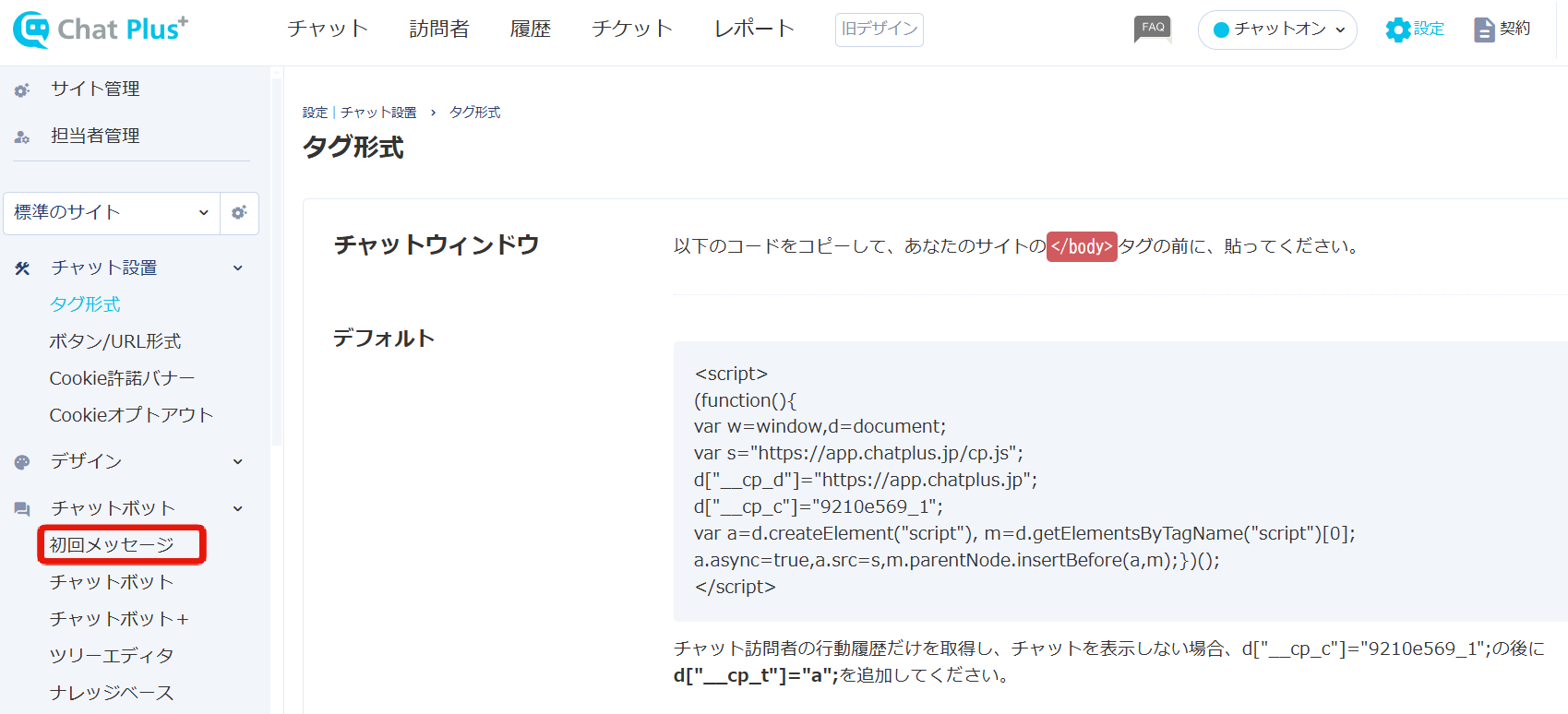The image size is (1568, 714).
Task: Open チャットボット+ in sidebar
Action: [119, 619]
